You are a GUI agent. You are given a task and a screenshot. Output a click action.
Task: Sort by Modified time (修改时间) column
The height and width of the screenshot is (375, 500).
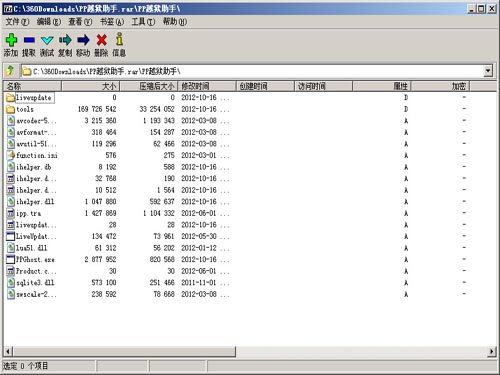coord(207,86)
